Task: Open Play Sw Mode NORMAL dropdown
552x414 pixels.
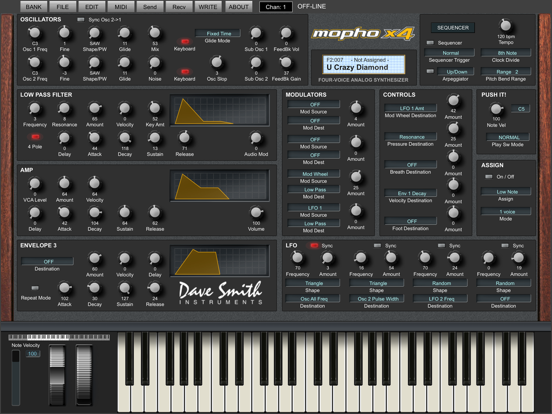Action: point(508,137)
